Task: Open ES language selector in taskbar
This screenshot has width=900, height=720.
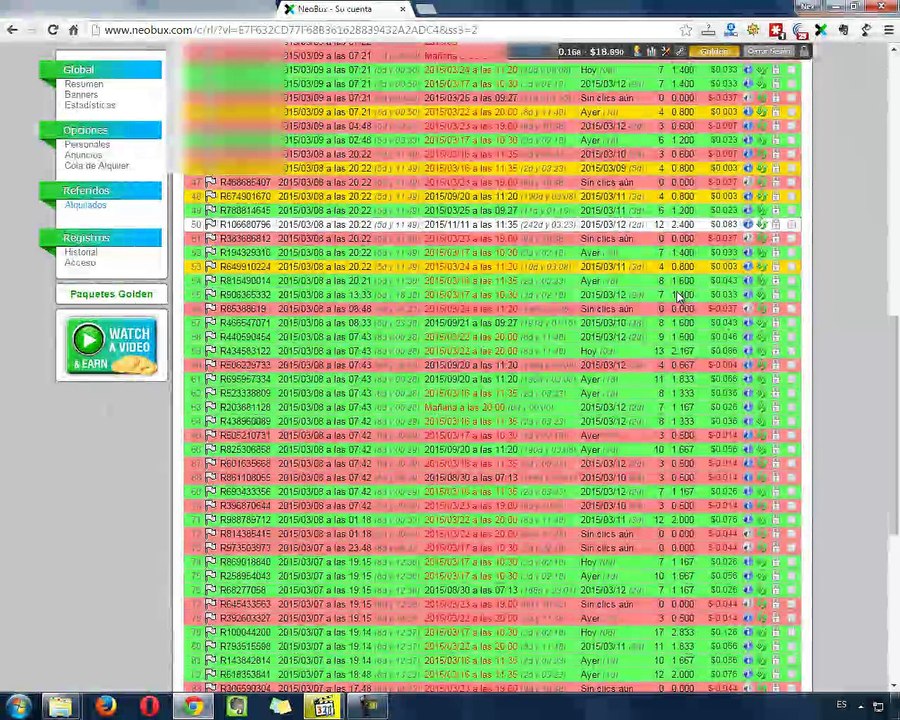Action: tap(841, 704)
